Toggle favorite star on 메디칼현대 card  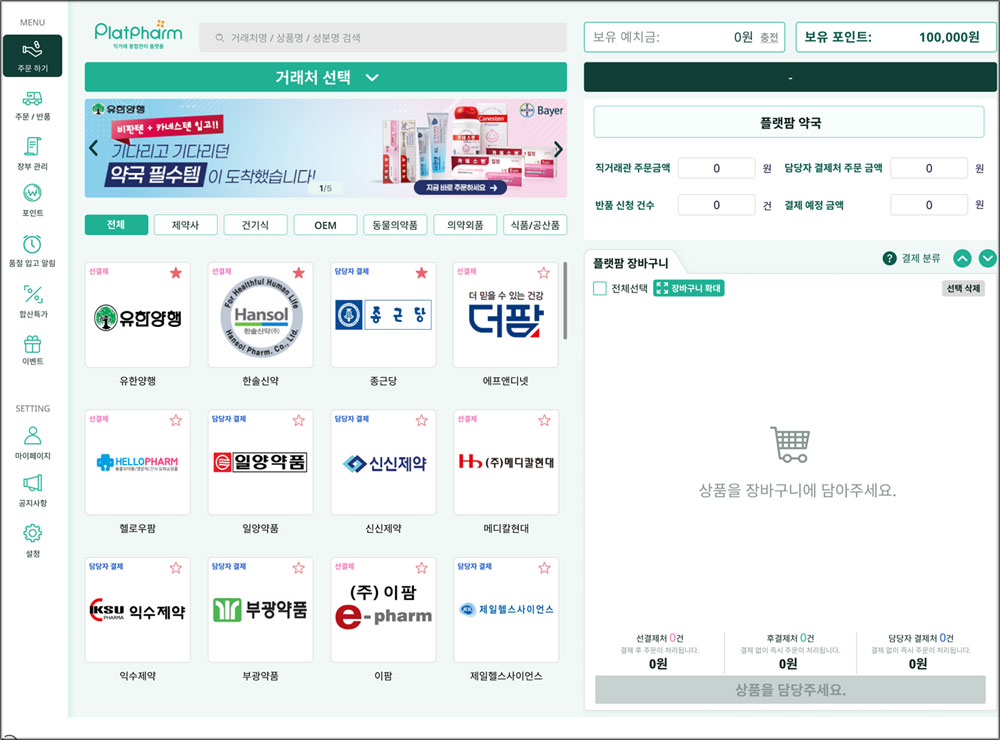pos(544,420)
